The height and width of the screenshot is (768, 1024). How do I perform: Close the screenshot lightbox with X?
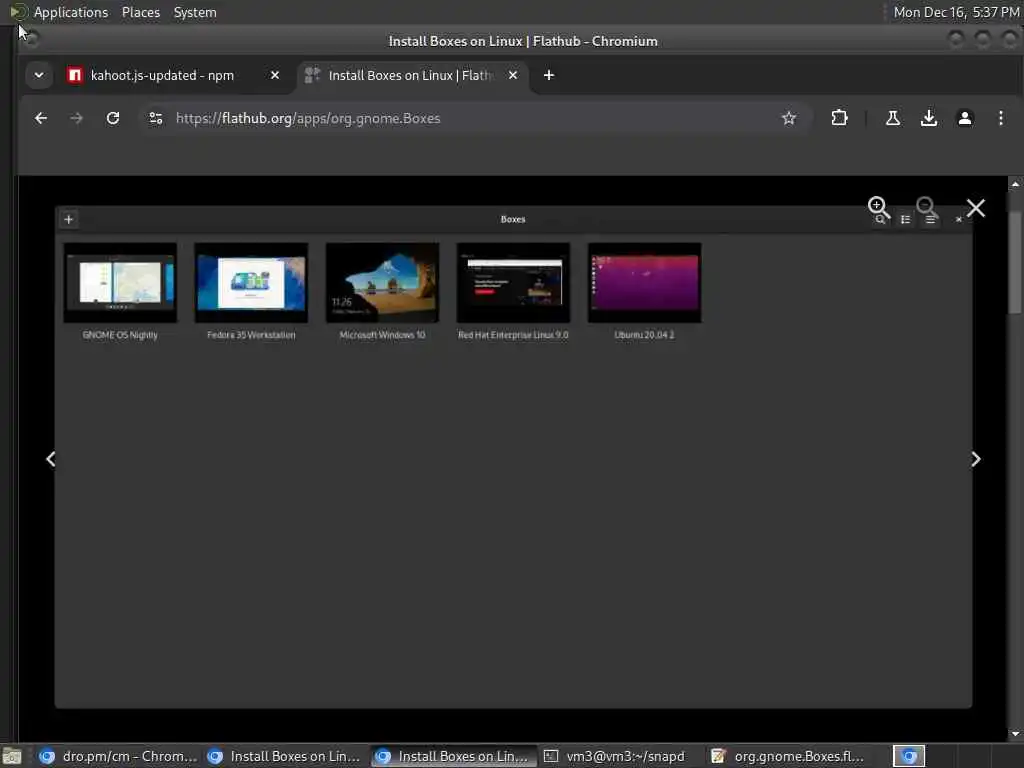(976, 208)
